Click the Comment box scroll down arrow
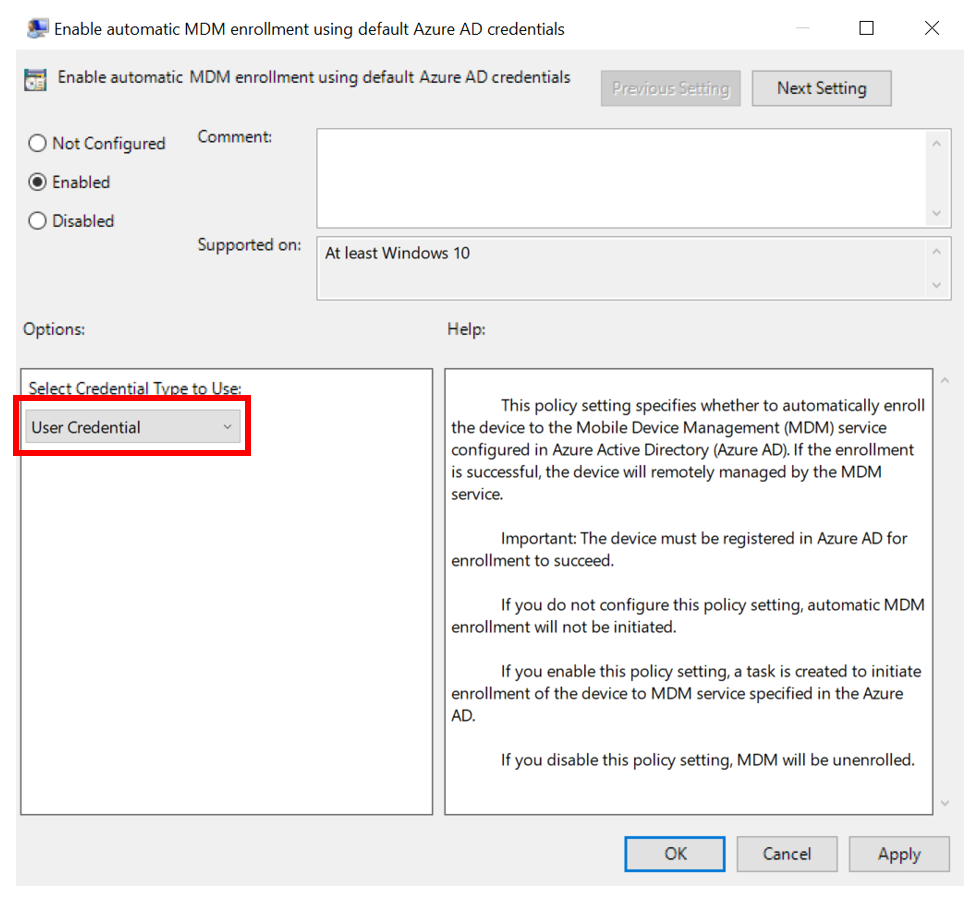Screen dimensions: 978x898 tap(936, 213)
